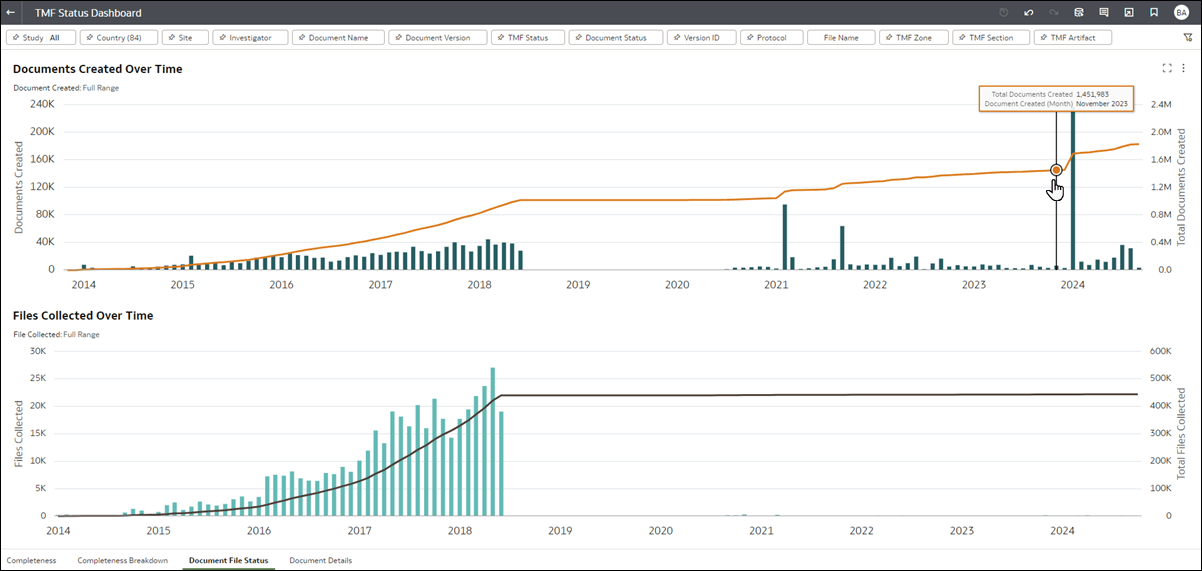This screenshot has height=571, width=1202.
Task: Click the 240K label on Documents Created axis
Action: pos(42,104)
